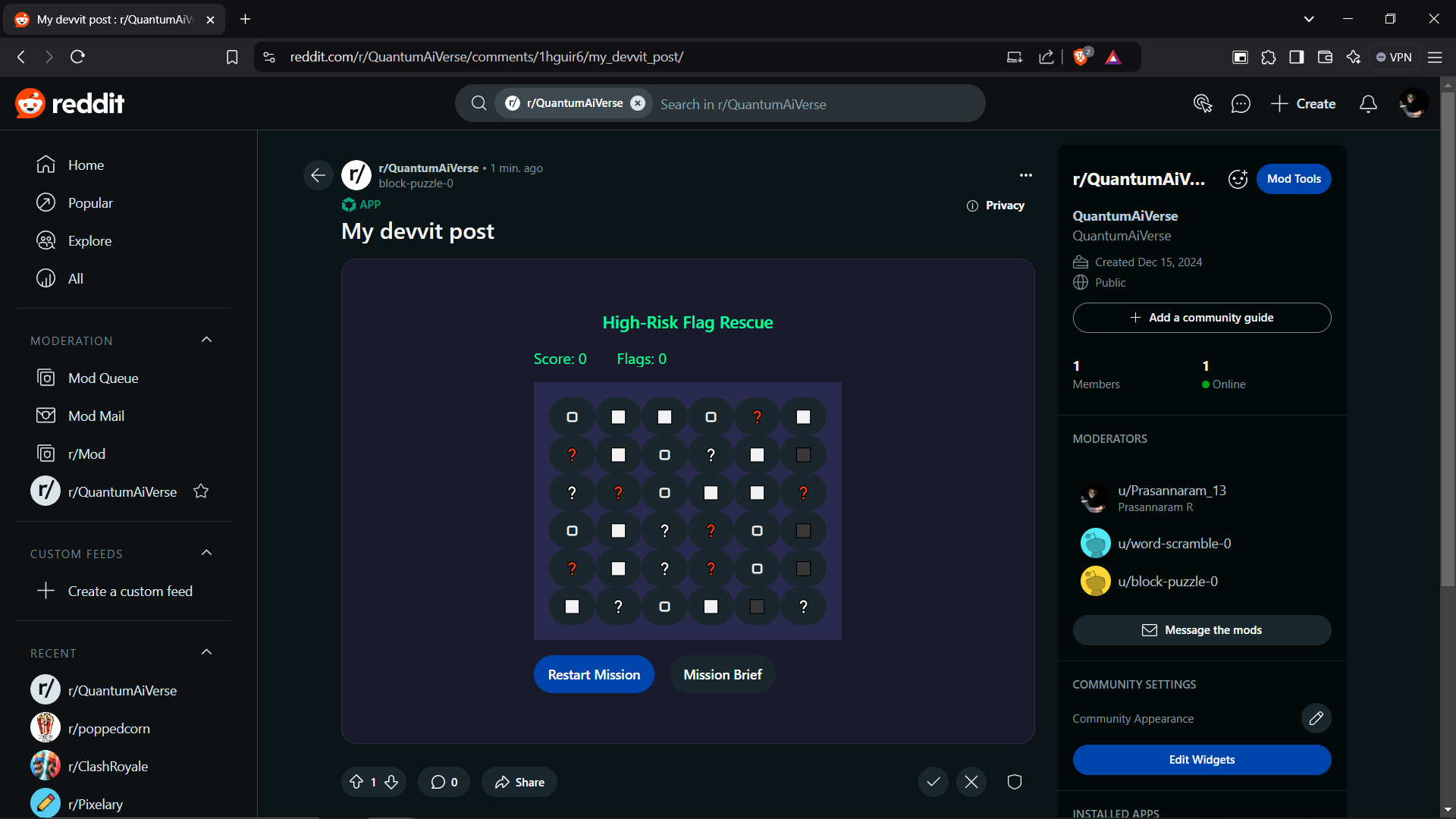Open the Mission Brief
The height and width of the screenshot is (819, 1456).
722,674
